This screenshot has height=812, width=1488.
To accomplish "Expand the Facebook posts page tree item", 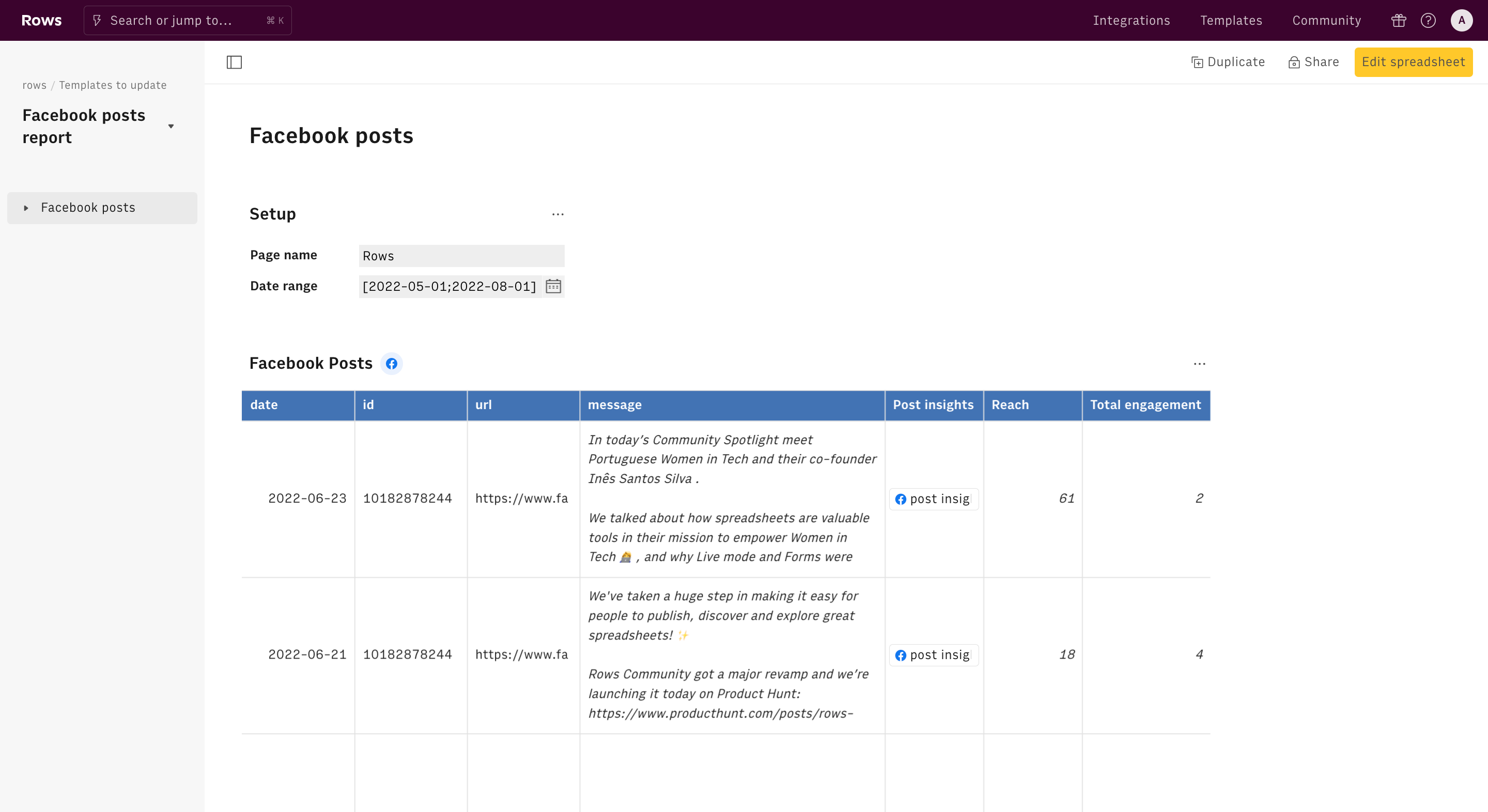I will coord(26,208).
